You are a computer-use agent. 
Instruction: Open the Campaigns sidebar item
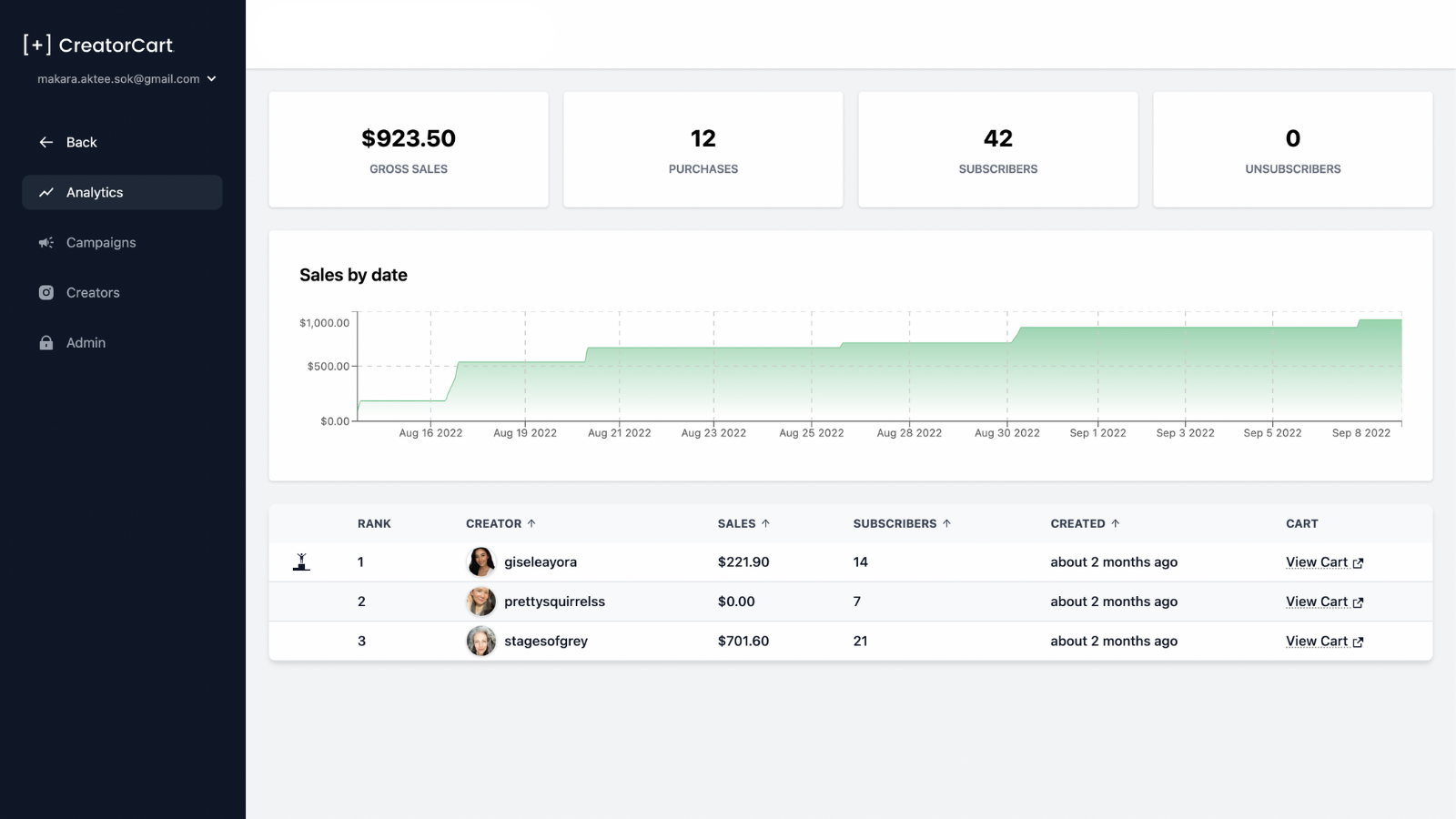pyautogui.click(x=122, y=242)
